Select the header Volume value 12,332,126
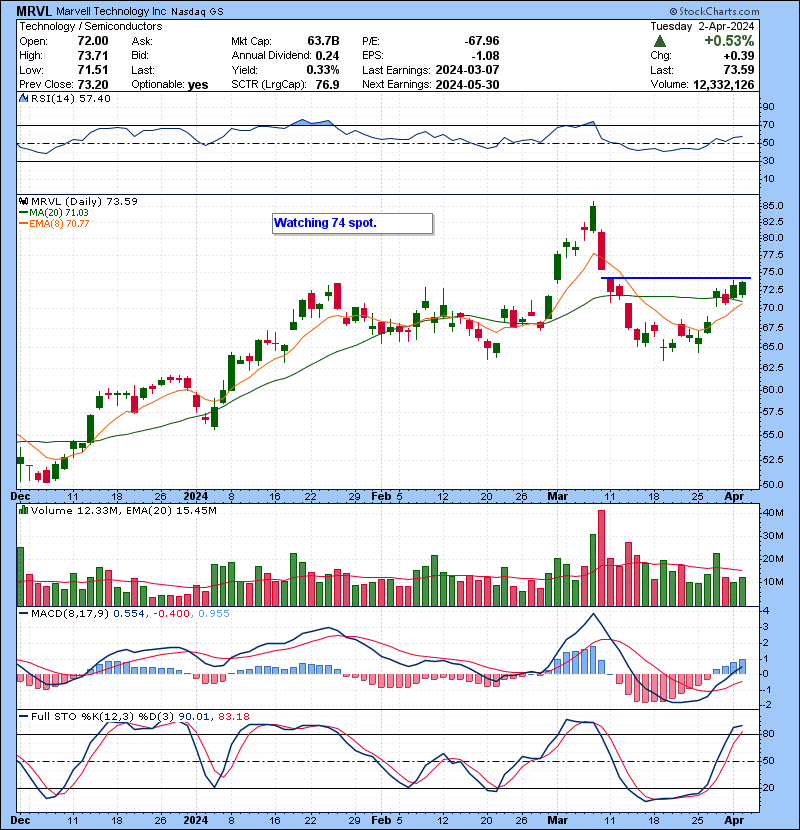This screenshot has width=800, height=830. (723, 85)
